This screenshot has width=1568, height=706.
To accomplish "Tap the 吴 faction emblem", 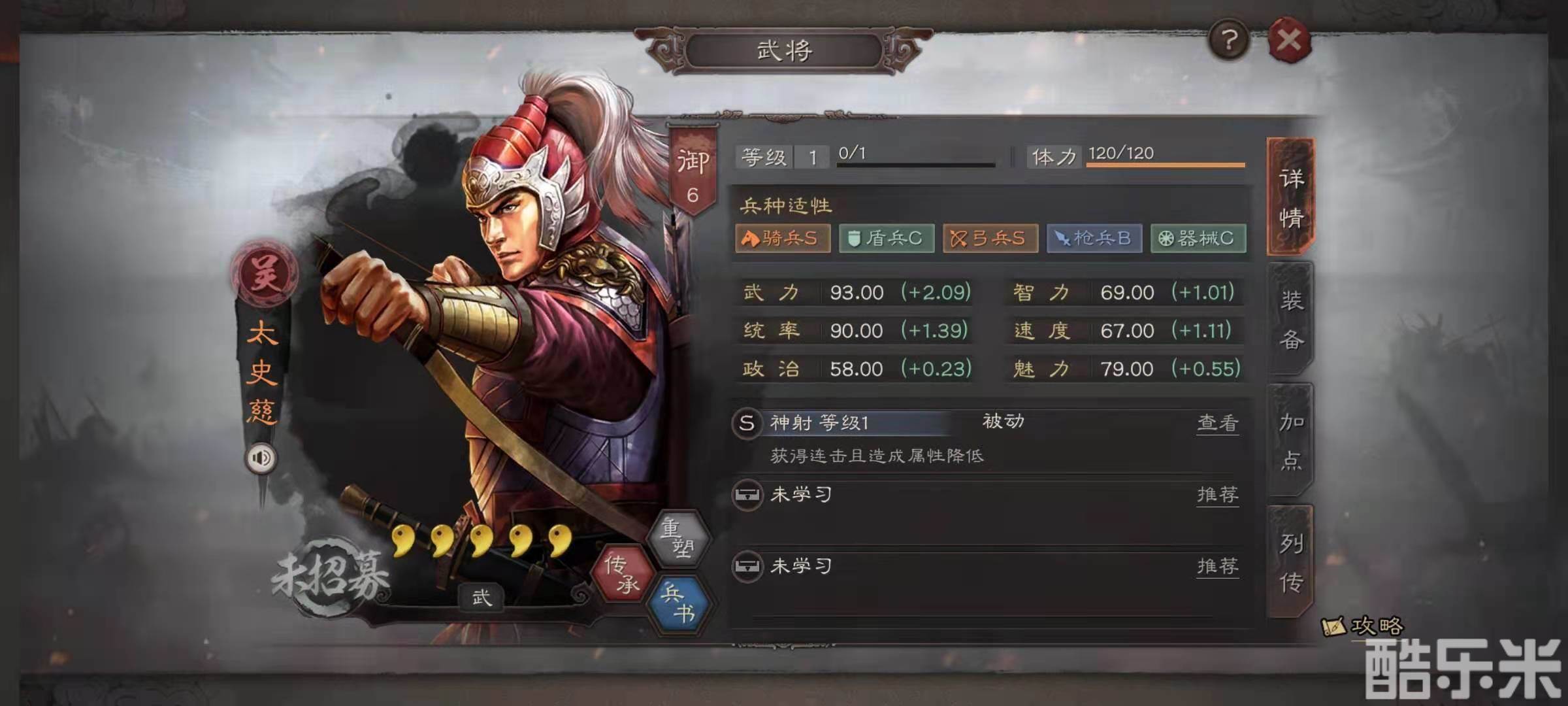I will 265,273.
